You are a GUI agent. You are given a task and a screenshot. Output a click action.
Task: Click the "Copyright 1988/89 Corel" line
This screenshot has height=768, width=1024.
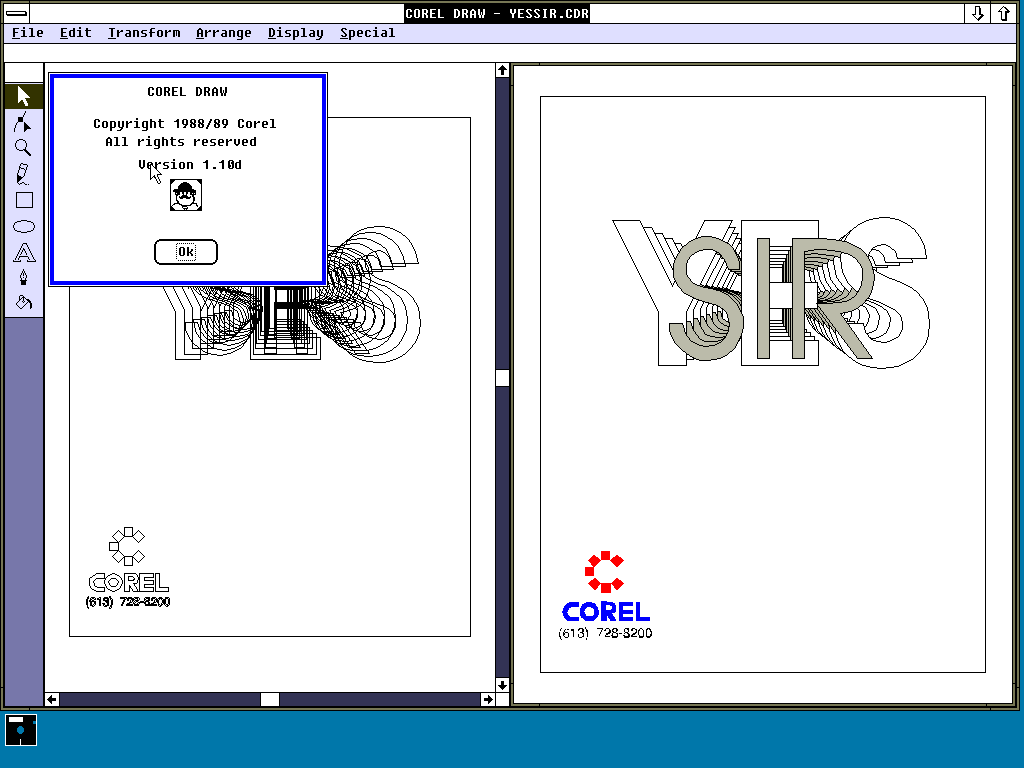[x=185, y=124]
